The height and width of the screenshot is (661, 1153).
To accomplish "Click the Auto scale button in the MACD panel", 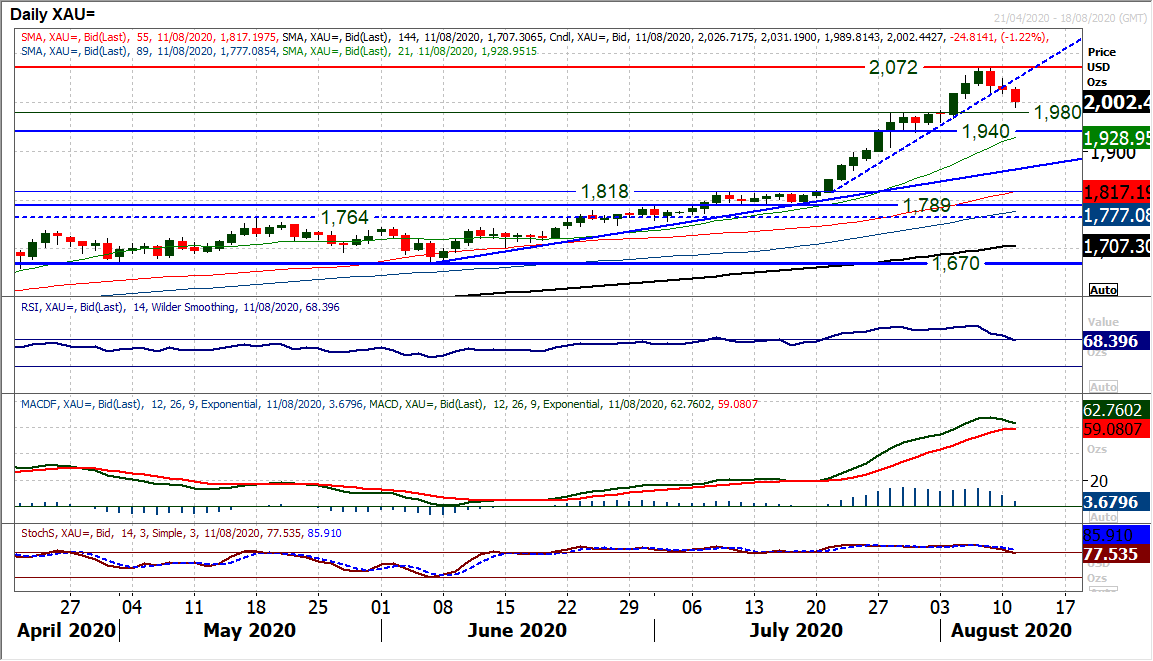I will 1103,517.
